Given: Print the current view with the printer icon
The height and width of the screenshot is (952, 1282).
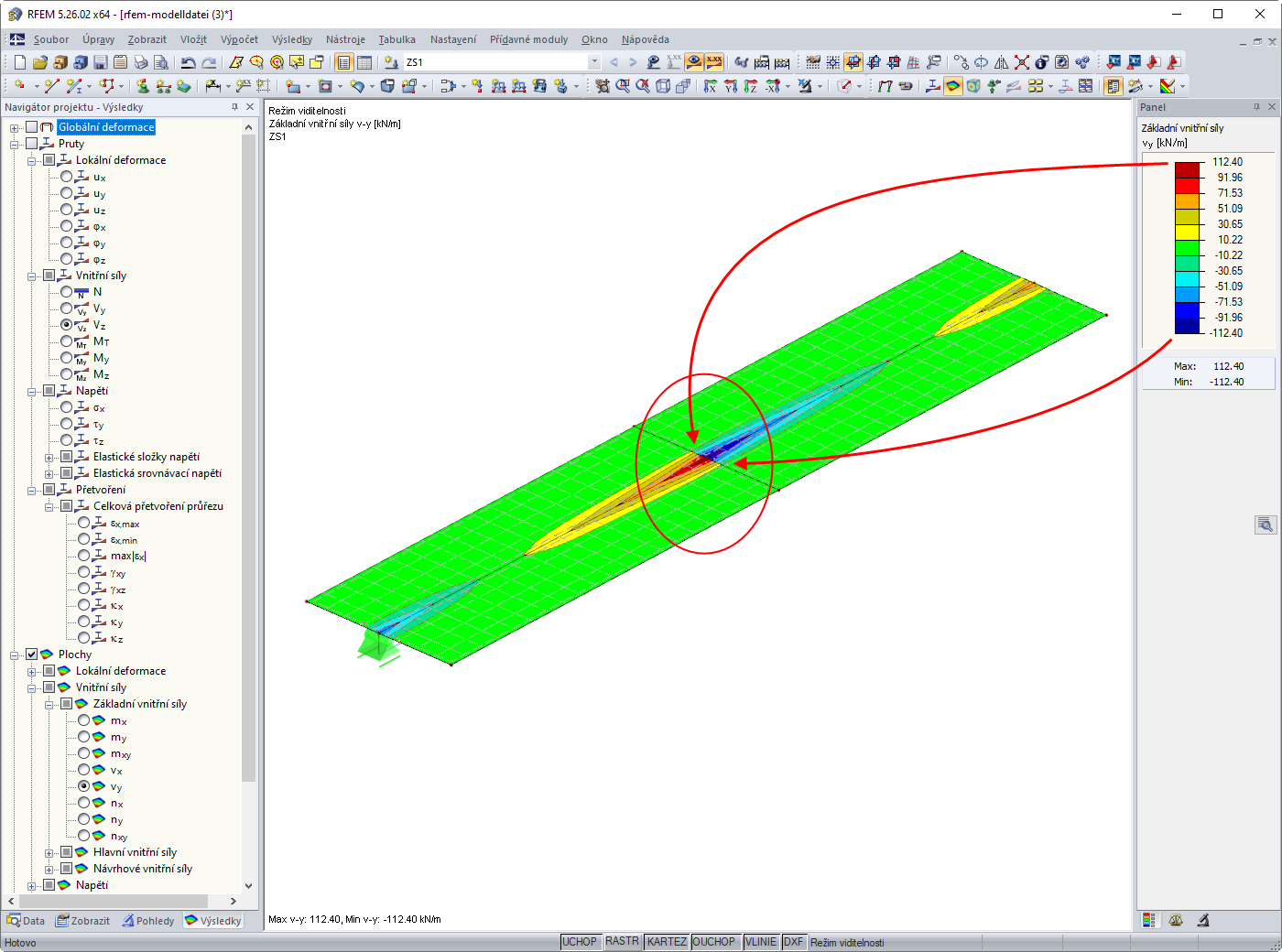Looking at the screenshot, I should click(x=140, y=62).
